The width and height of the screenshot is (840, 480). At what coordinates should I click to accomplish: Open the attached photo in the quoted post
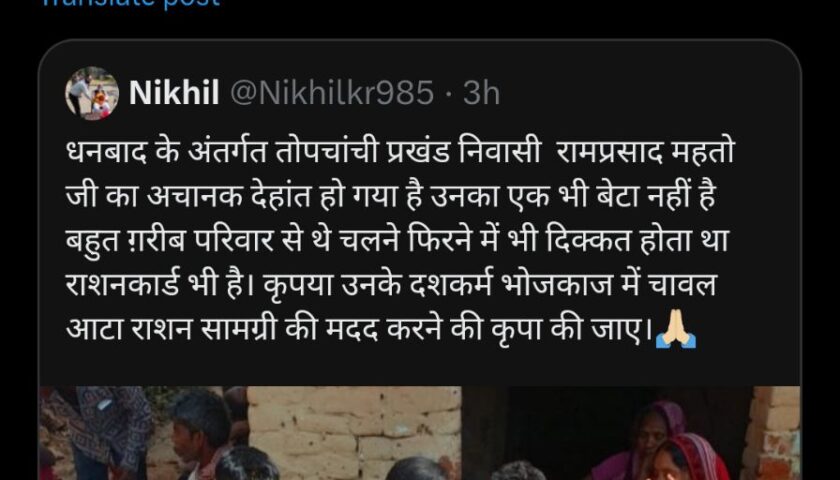[x=420, y=433]
